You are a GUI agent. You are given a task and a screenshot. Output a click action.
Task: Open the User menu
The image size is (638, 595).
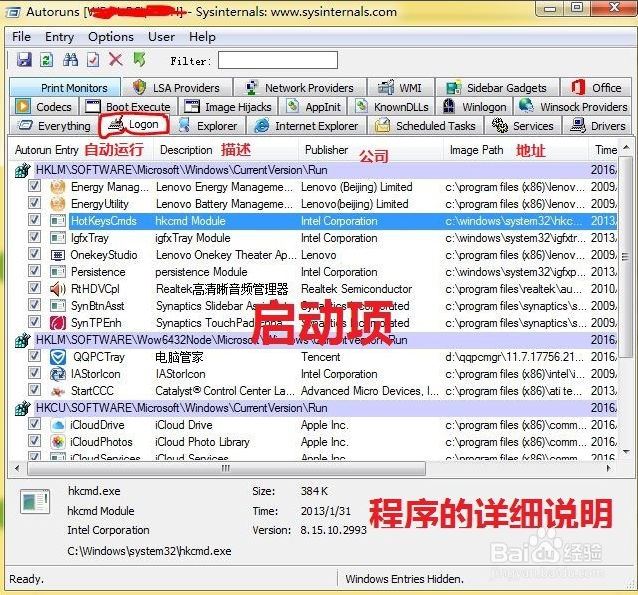click(x=162, y=37)
